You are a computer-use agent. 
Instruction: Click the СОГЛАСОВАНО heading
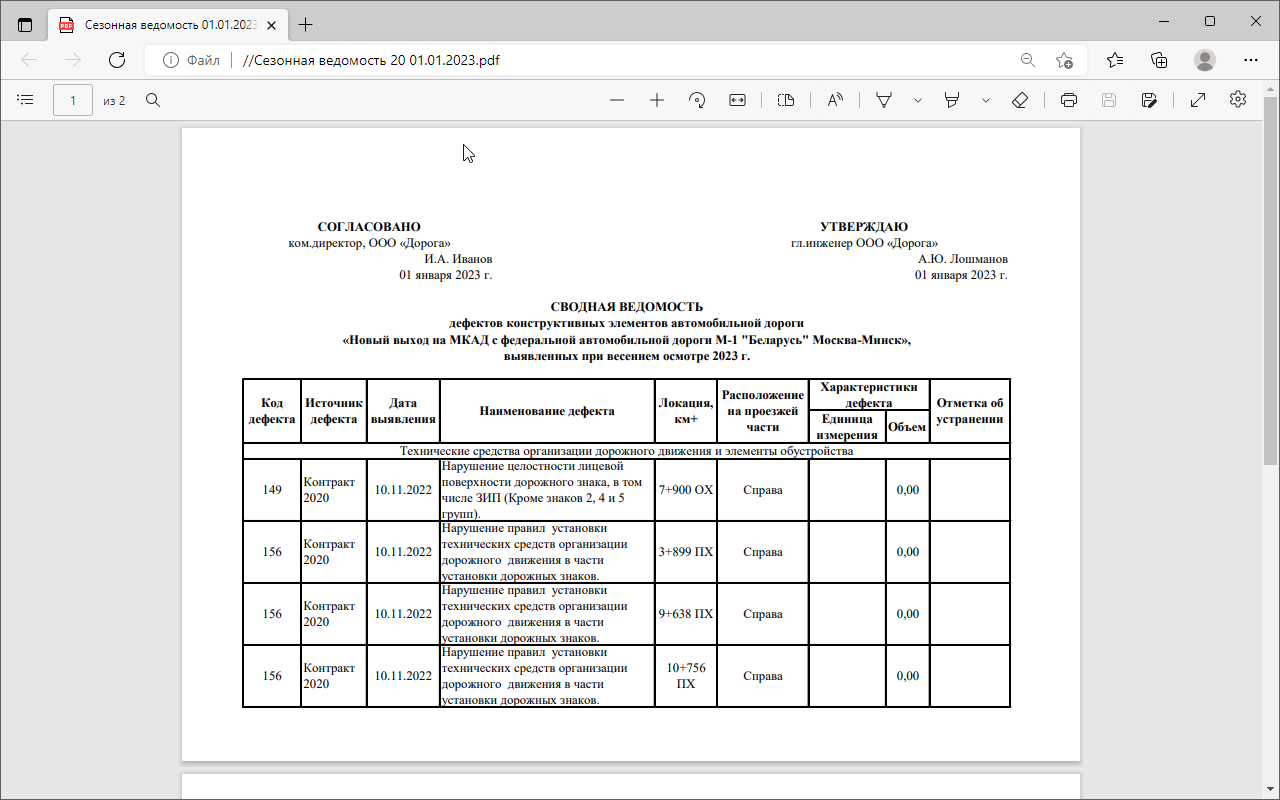click(x=369, y=227)
